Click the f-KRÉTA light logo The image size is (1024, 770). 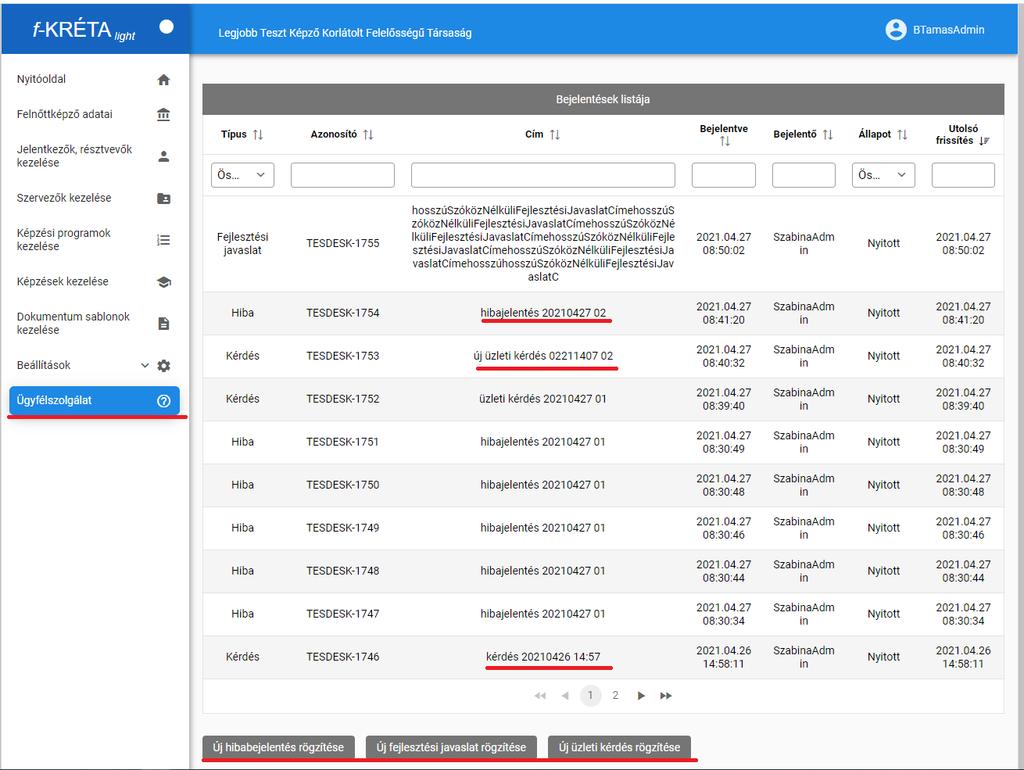(84, 30)
